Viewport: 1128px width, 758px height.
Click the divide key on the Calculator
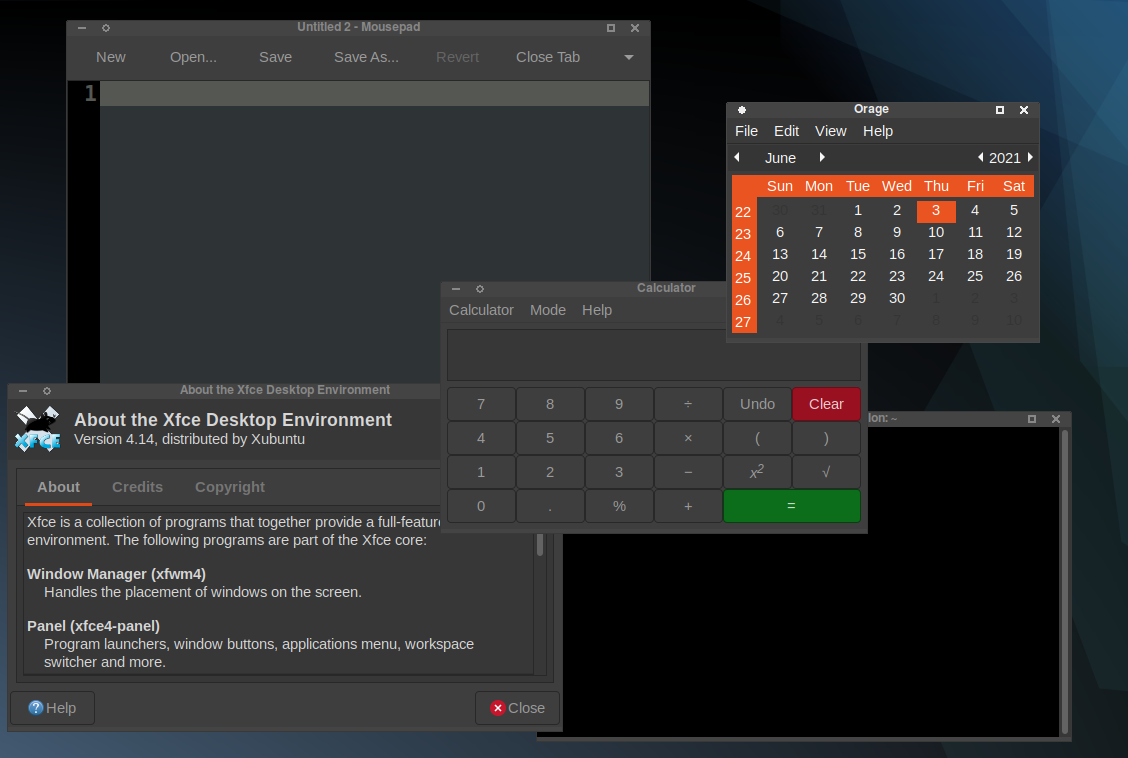click(x=688, y=404)
